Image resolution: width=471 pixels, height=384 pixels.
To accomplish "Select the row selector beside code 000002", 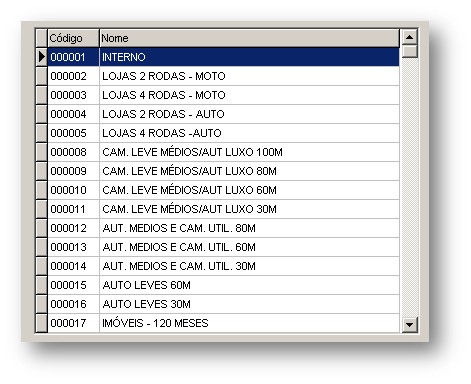I will click(41, 76).
